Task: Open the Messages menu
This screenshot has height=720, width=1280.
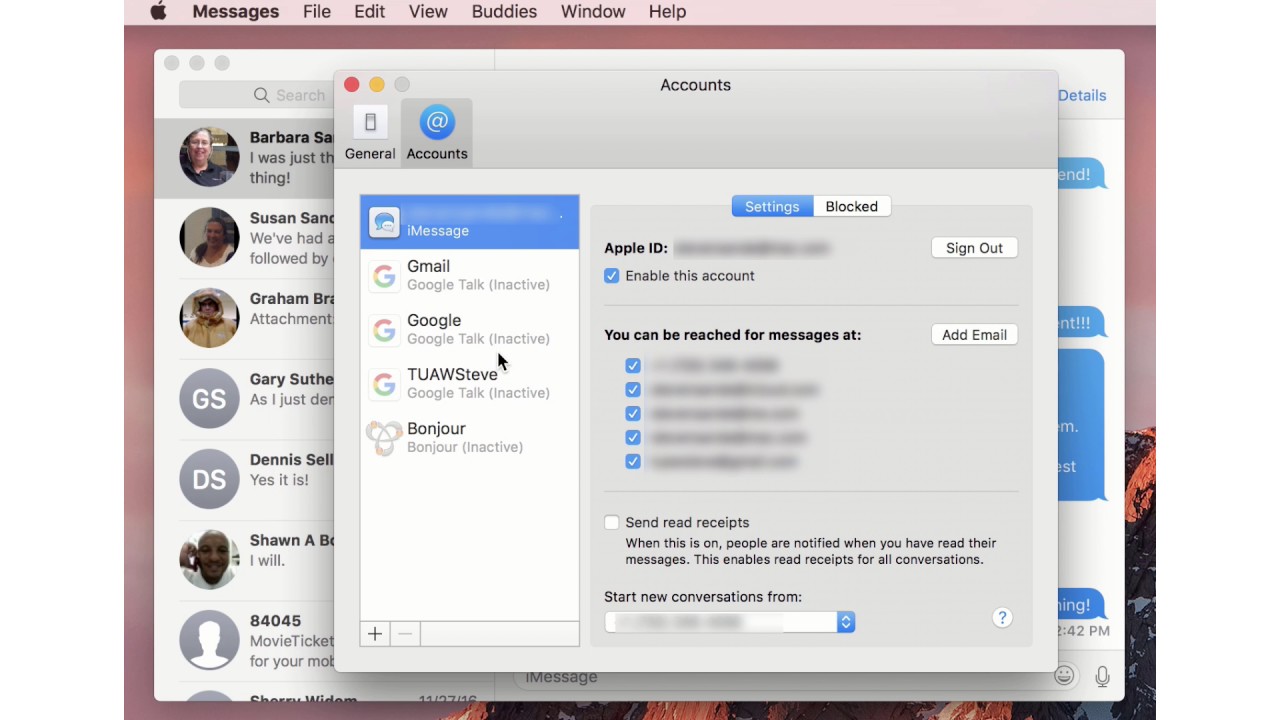Action: [x=236, y=12]
